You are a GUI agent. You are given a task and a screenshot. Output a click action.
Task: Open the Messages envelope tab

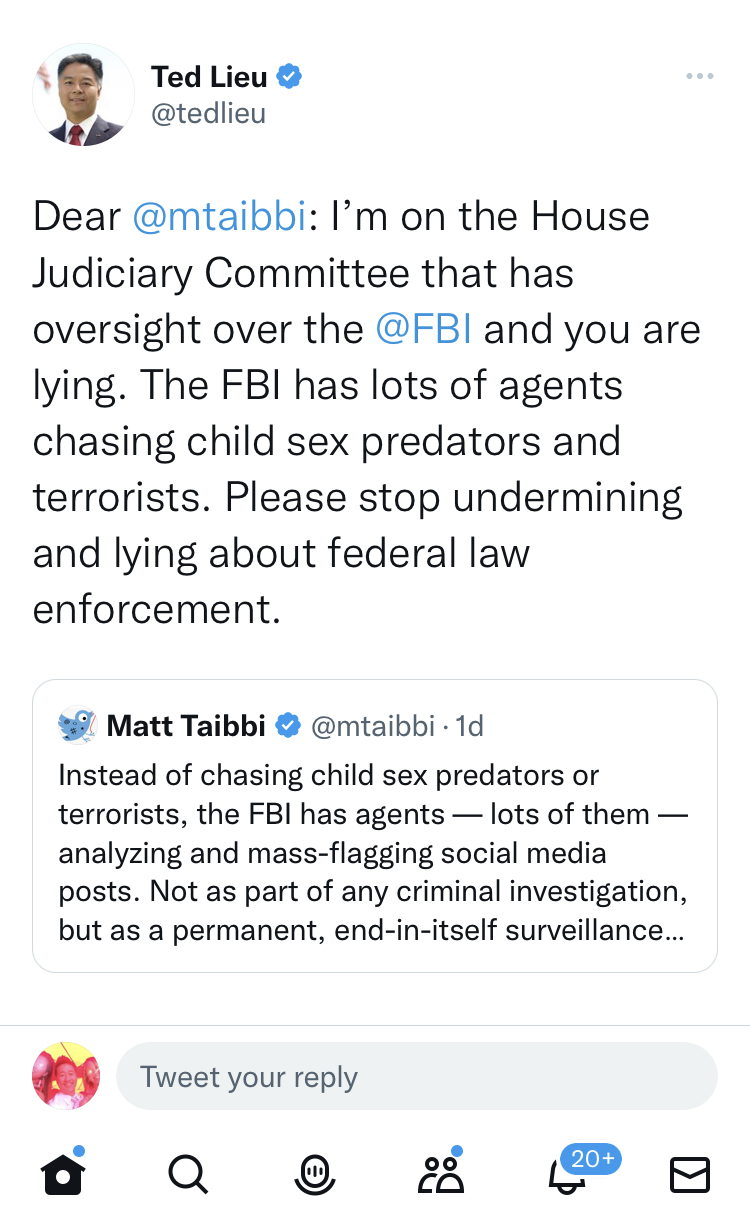(689, 1175)
